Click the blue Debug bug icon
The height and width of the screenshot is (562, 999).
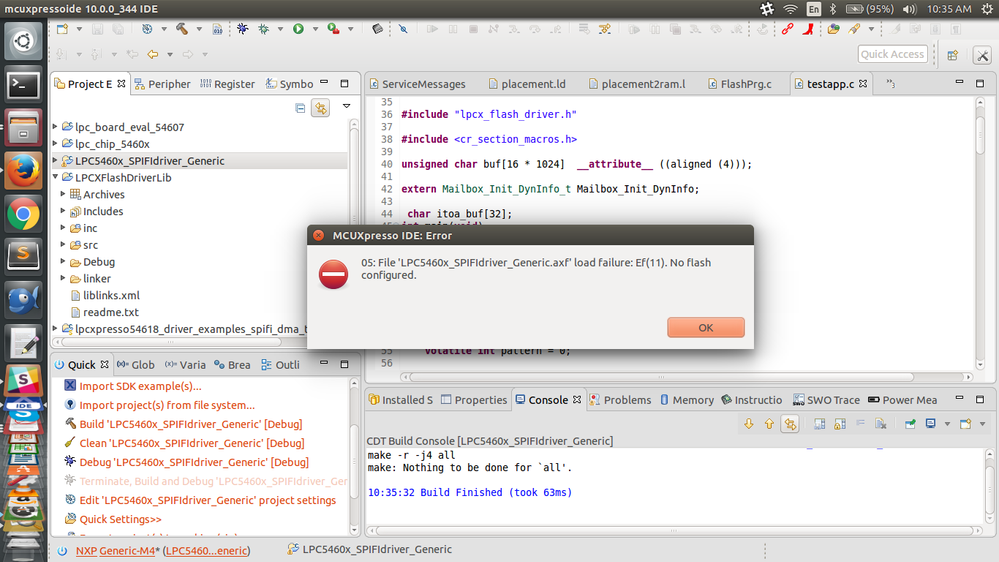point(243,29)
